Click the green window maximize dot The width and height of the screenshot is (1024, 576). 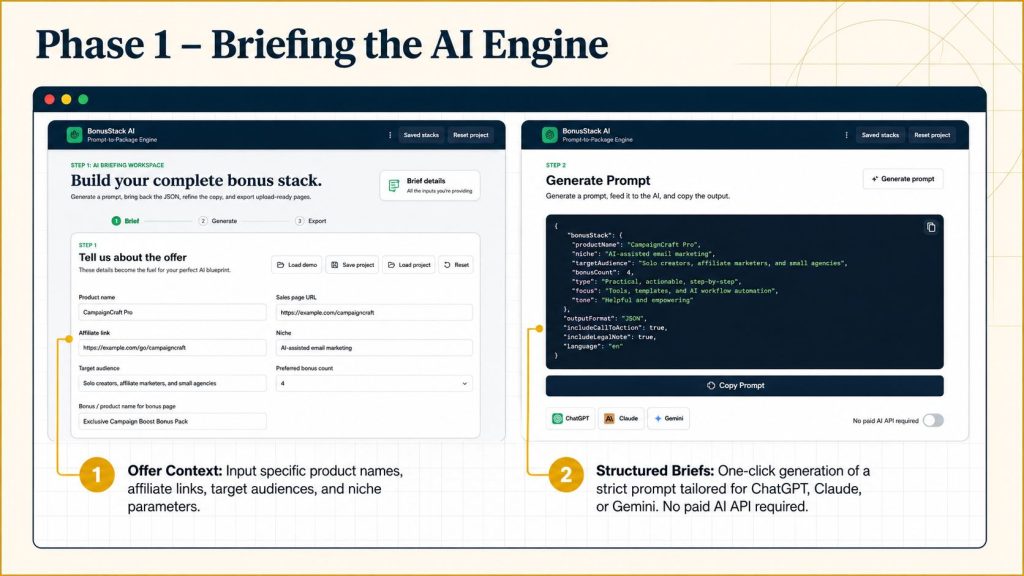[83, 99]
